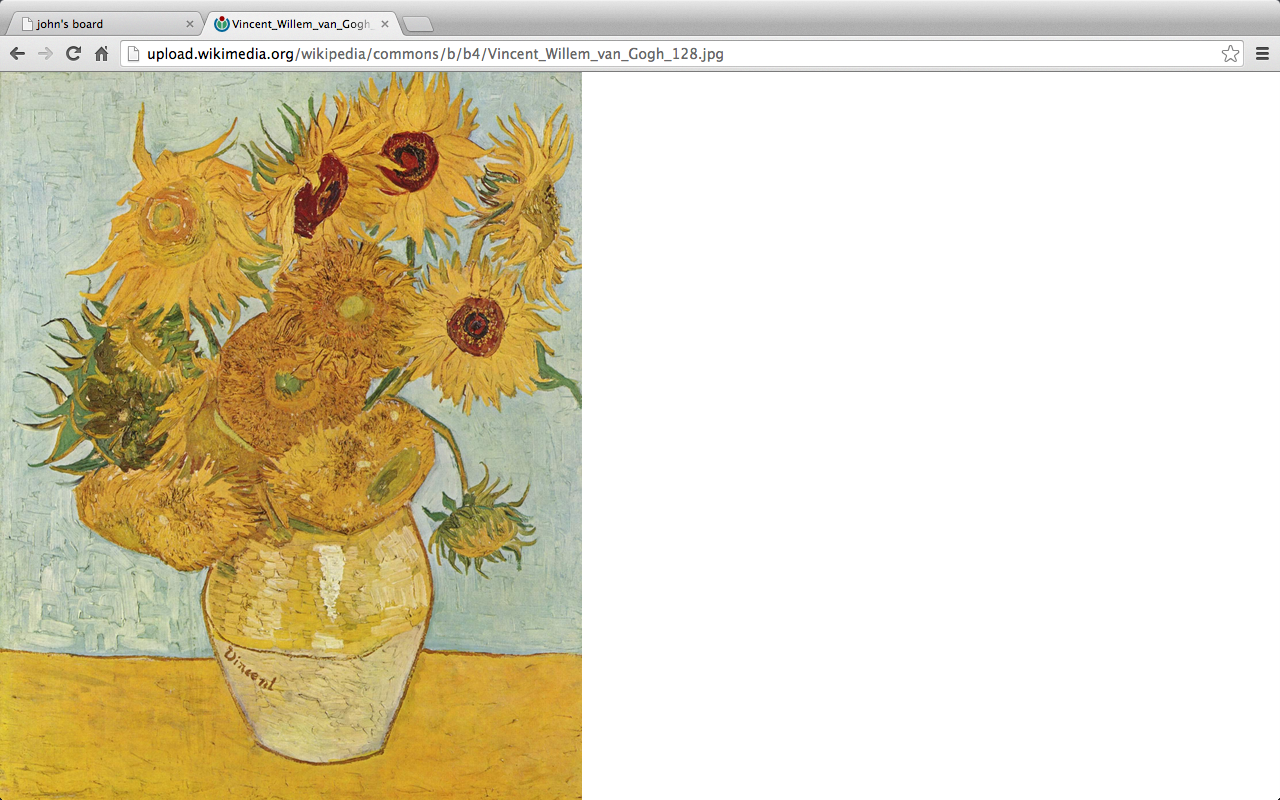Select the Vincent_Willem_van_Gogh tab
This screenshot has width=1280, height=800.
click(x=301, y=24)
